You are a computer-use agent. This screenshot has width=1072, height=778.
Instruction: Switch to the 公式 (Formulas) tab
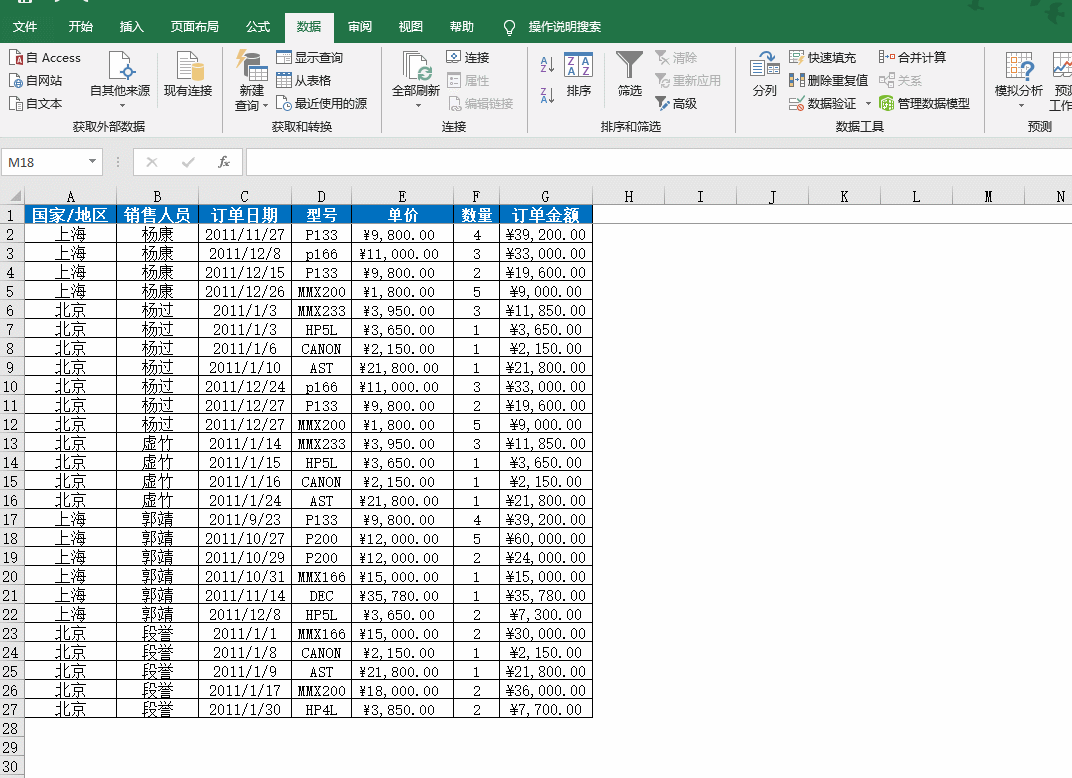click(x=258, y=27)
